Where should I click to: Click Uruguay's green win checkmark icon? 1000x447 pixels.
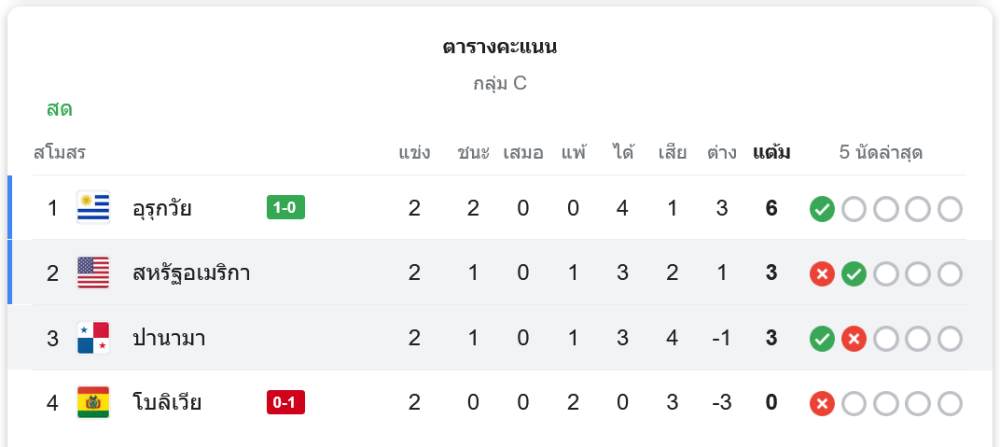point(822,209)
